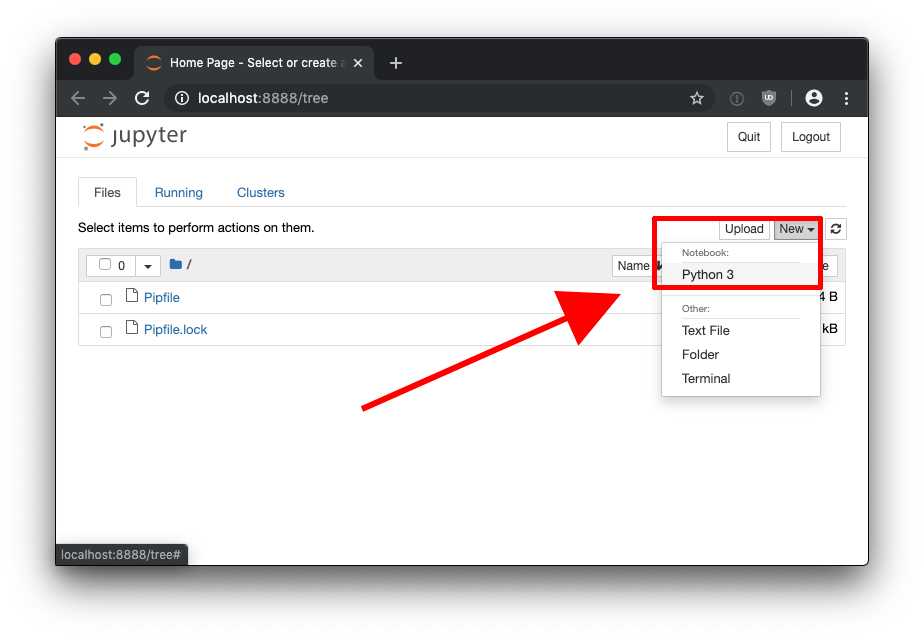Click the red macOS close button

75,60
